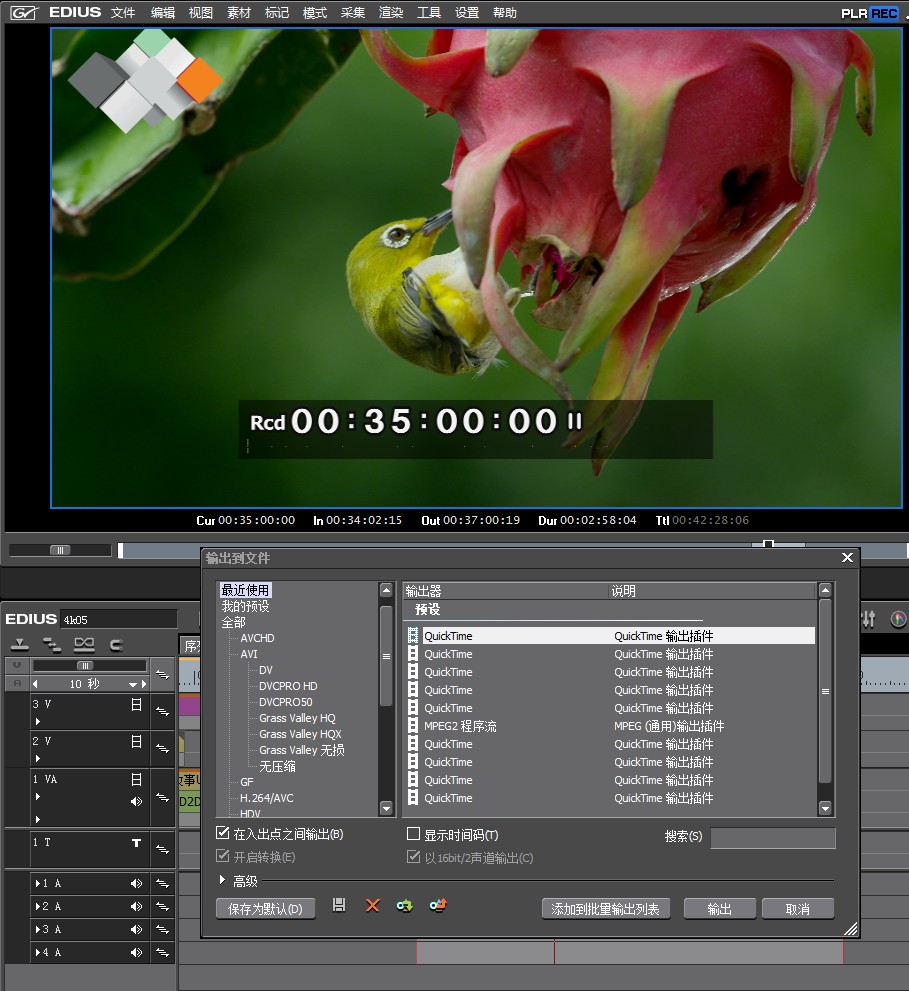Expand track 3 A disclosure triangle

click(38, 929)
